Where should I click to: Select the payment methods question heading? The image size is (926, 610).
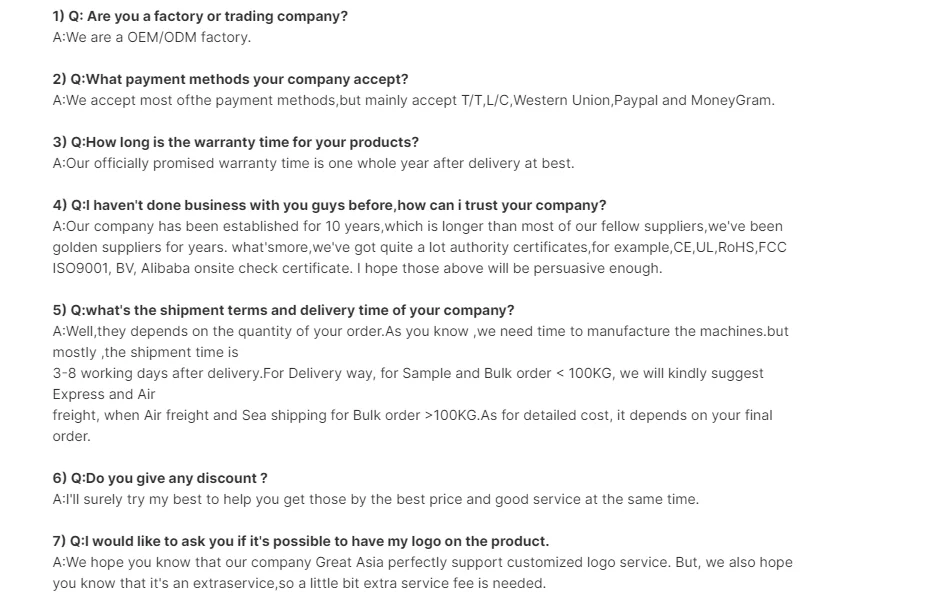pos(230,79)
